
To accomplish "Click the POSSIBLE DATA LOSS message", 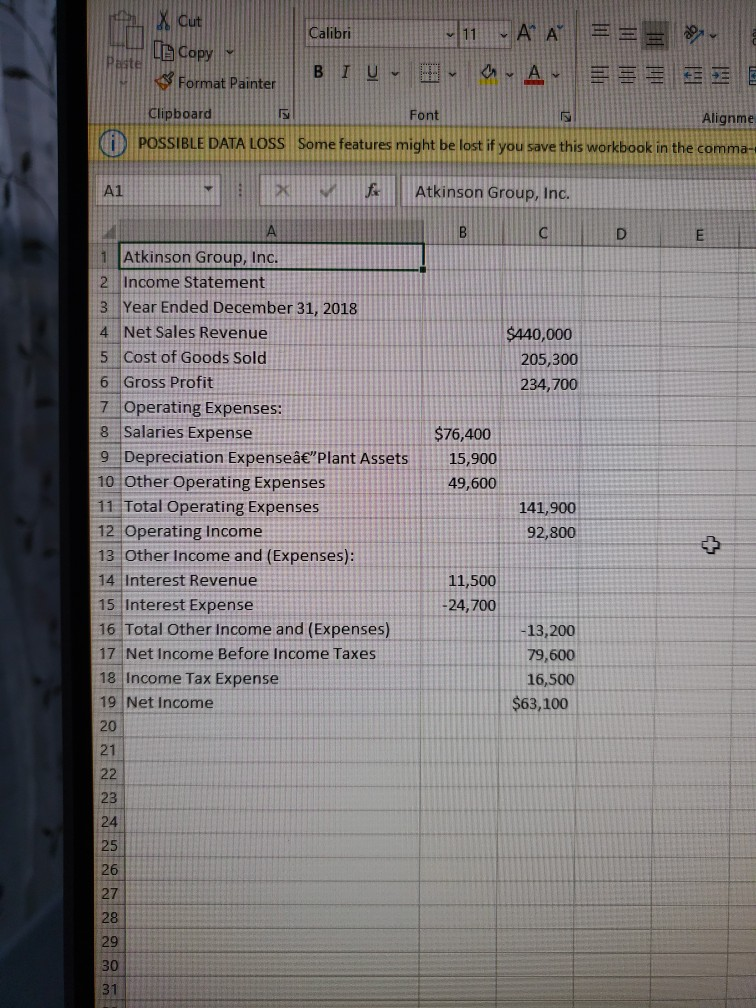I will tap(212, 143).
